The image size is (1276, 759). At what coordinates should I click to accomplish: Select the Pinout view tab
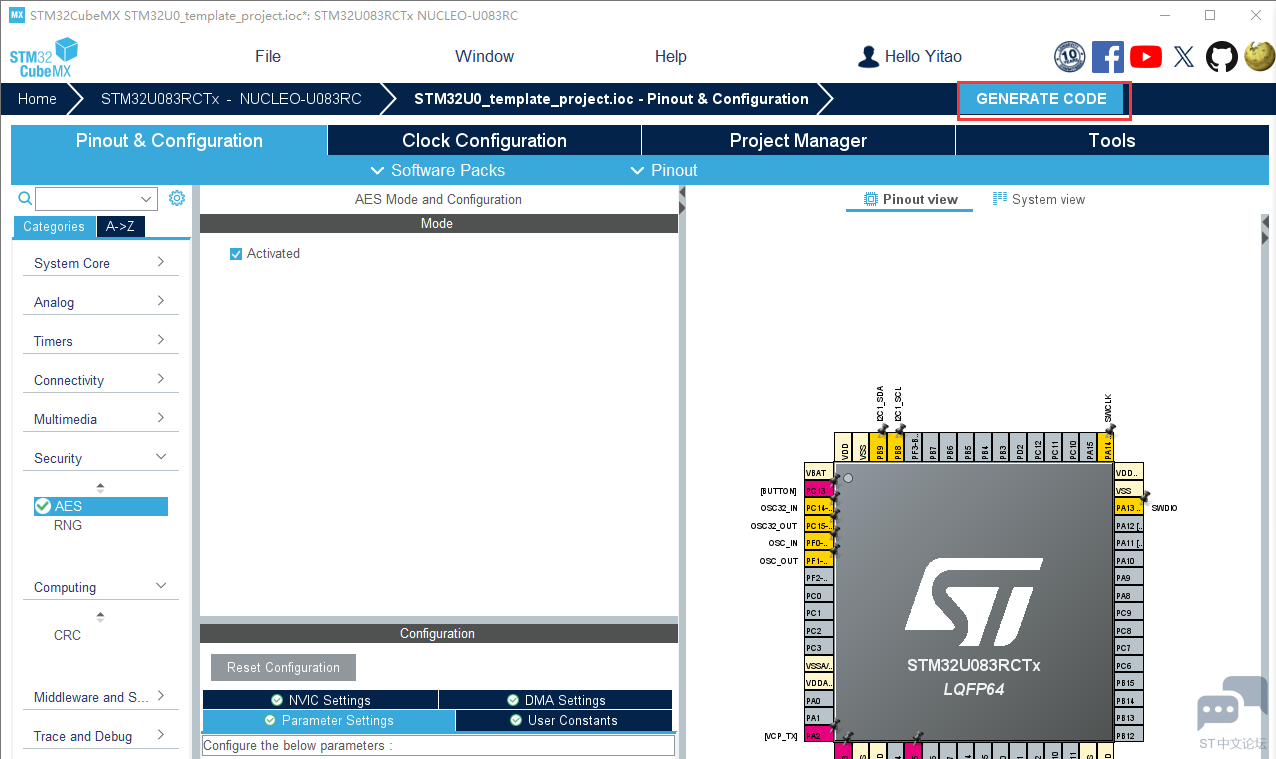pyautogui.click(x=910, y=199)
